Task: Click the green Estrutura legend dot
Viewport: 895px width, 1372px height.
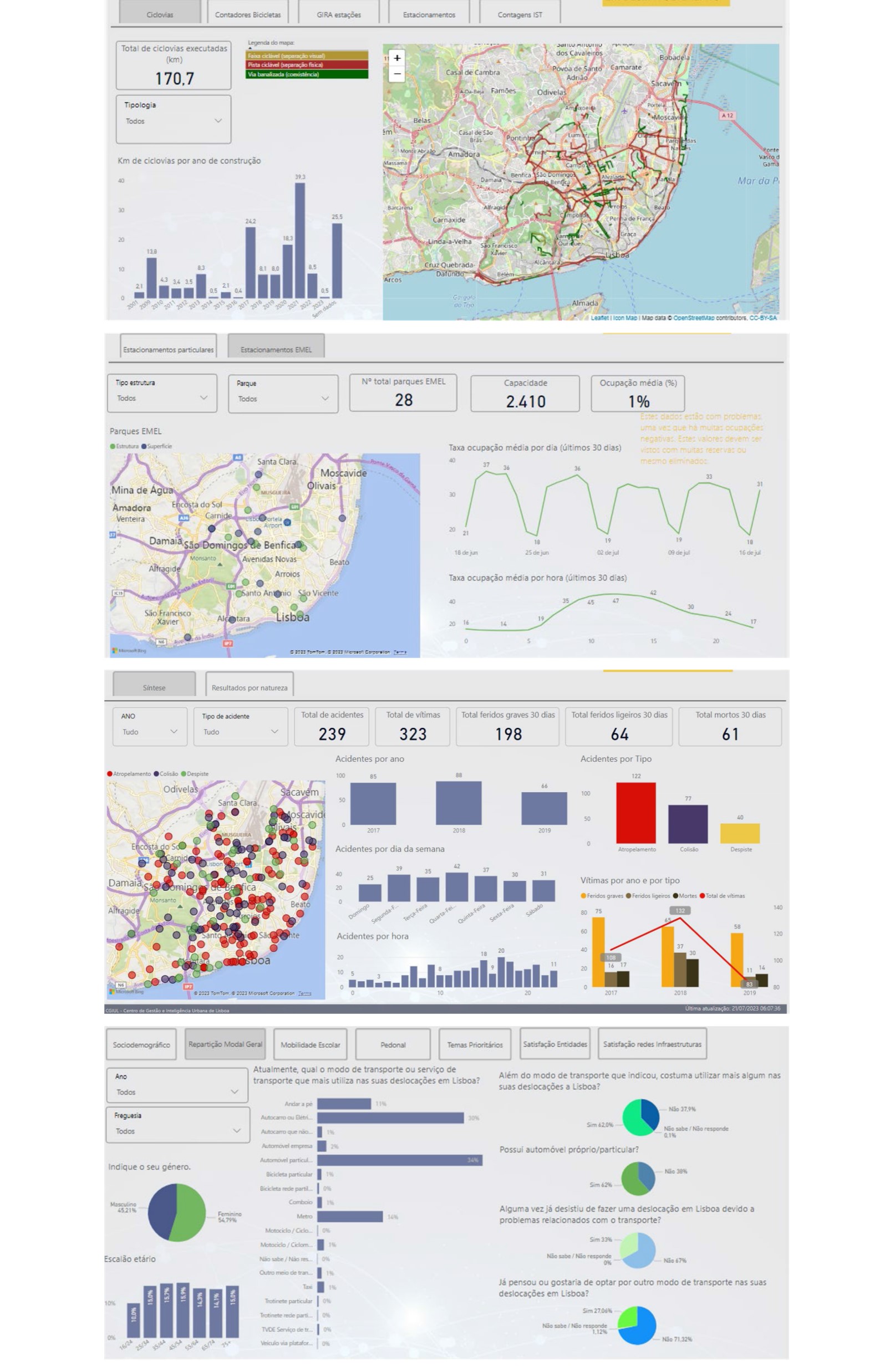Action: tap(113, 446)
